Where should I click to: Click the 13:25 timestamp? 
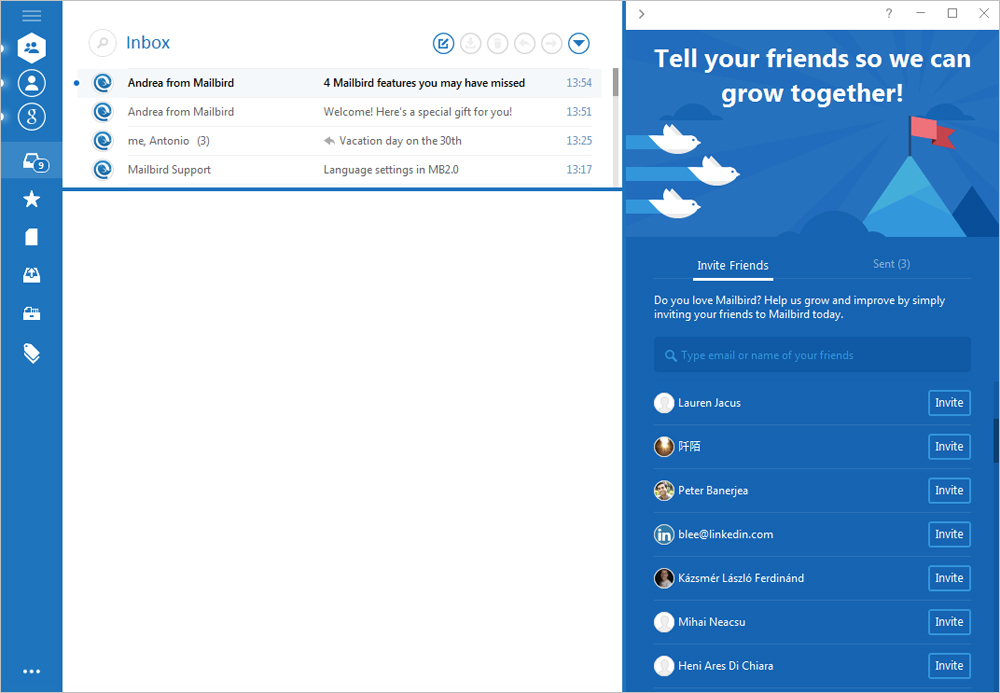pos(579,141)
